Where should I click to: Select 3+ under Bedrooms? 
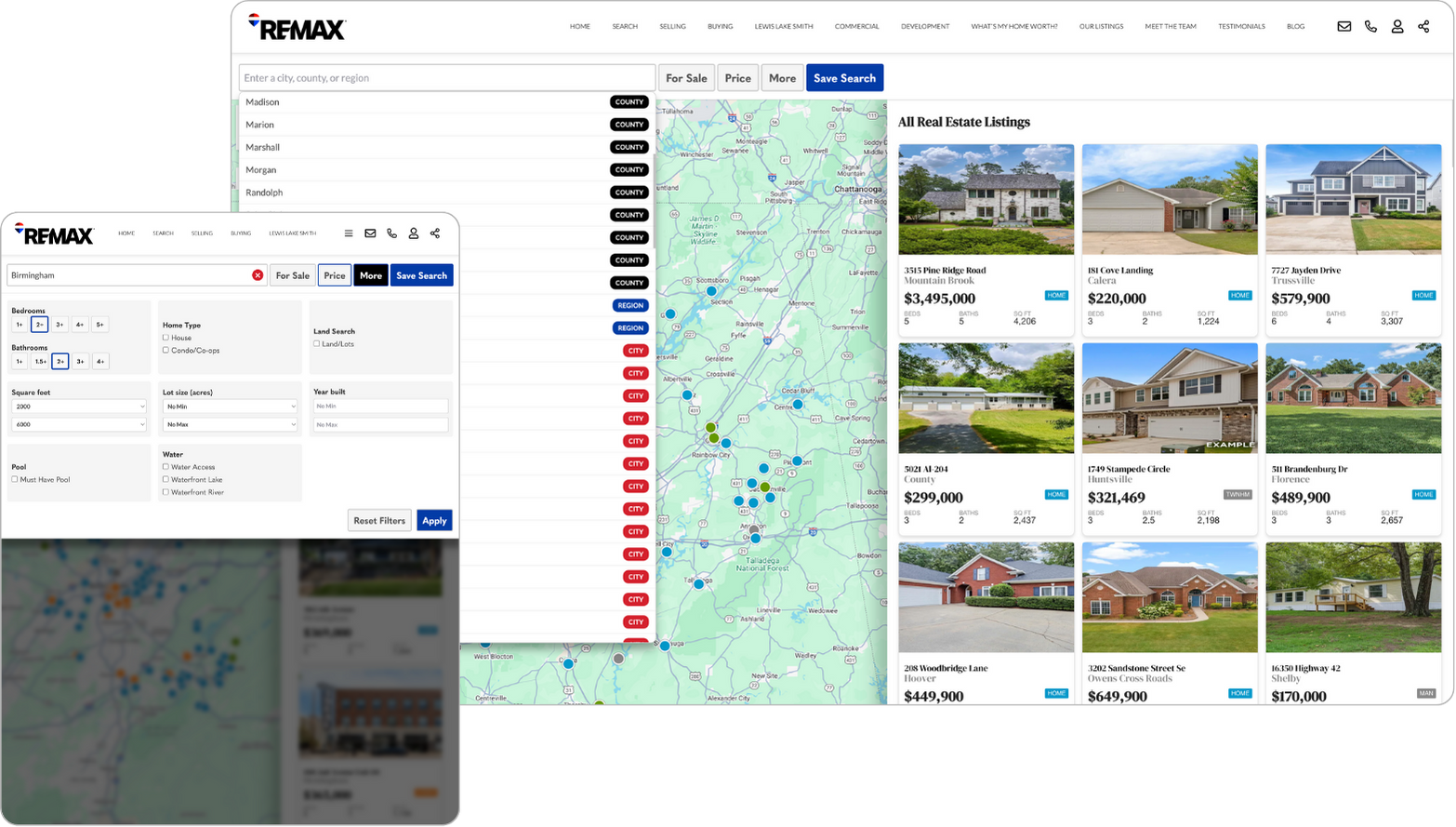click(60, 325)
